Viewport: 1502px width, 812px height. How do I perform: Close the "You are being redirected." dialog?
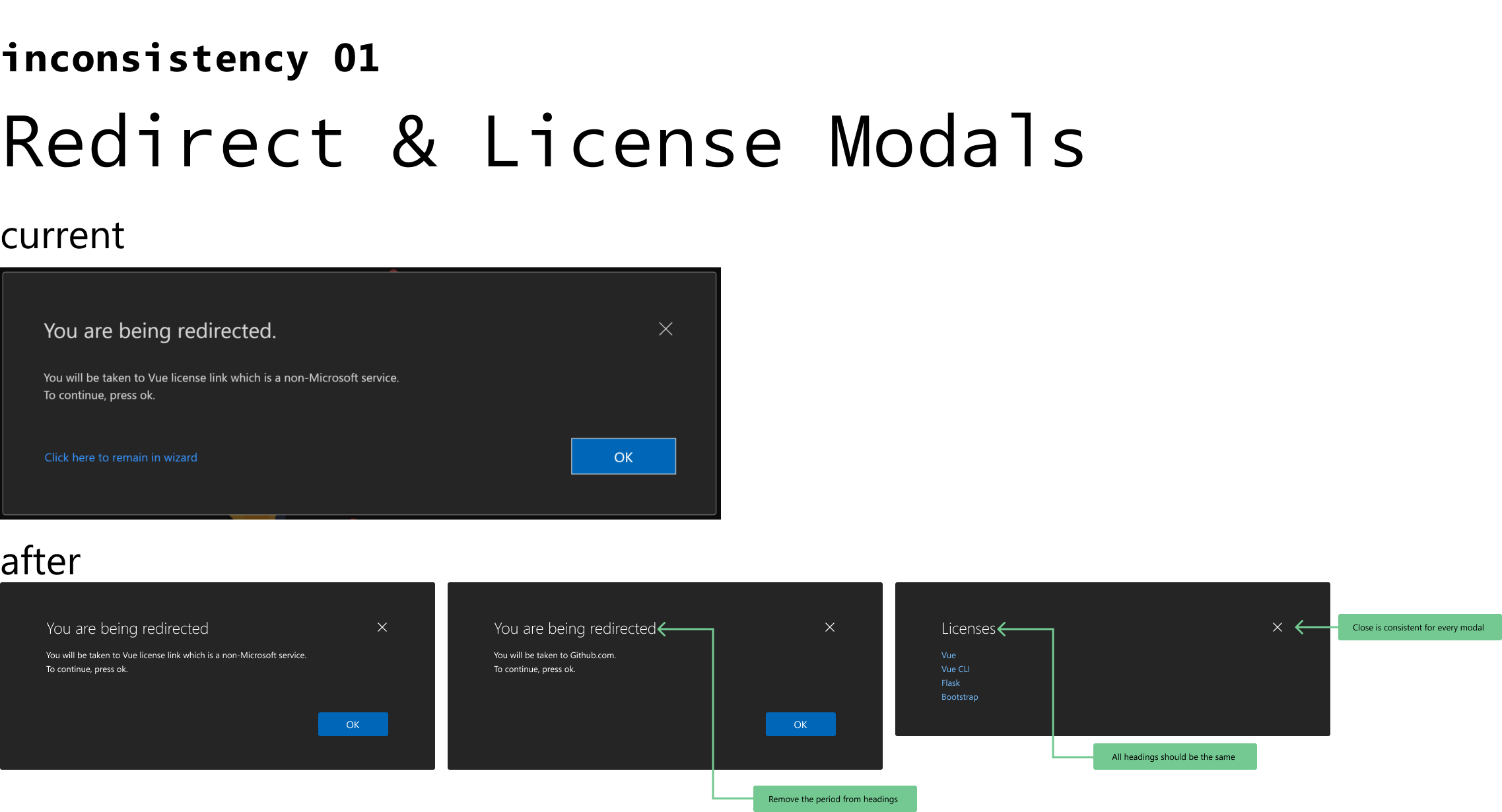pos(666,329)
